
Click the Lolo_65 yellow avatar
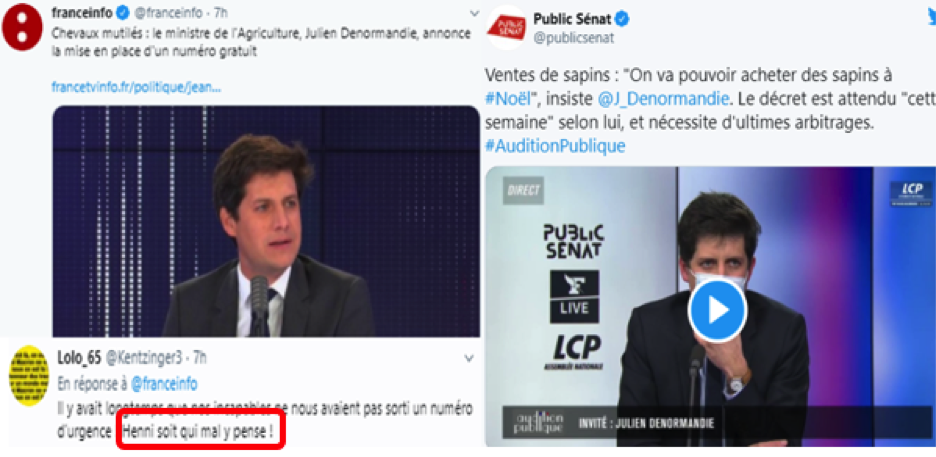[29, 375]
